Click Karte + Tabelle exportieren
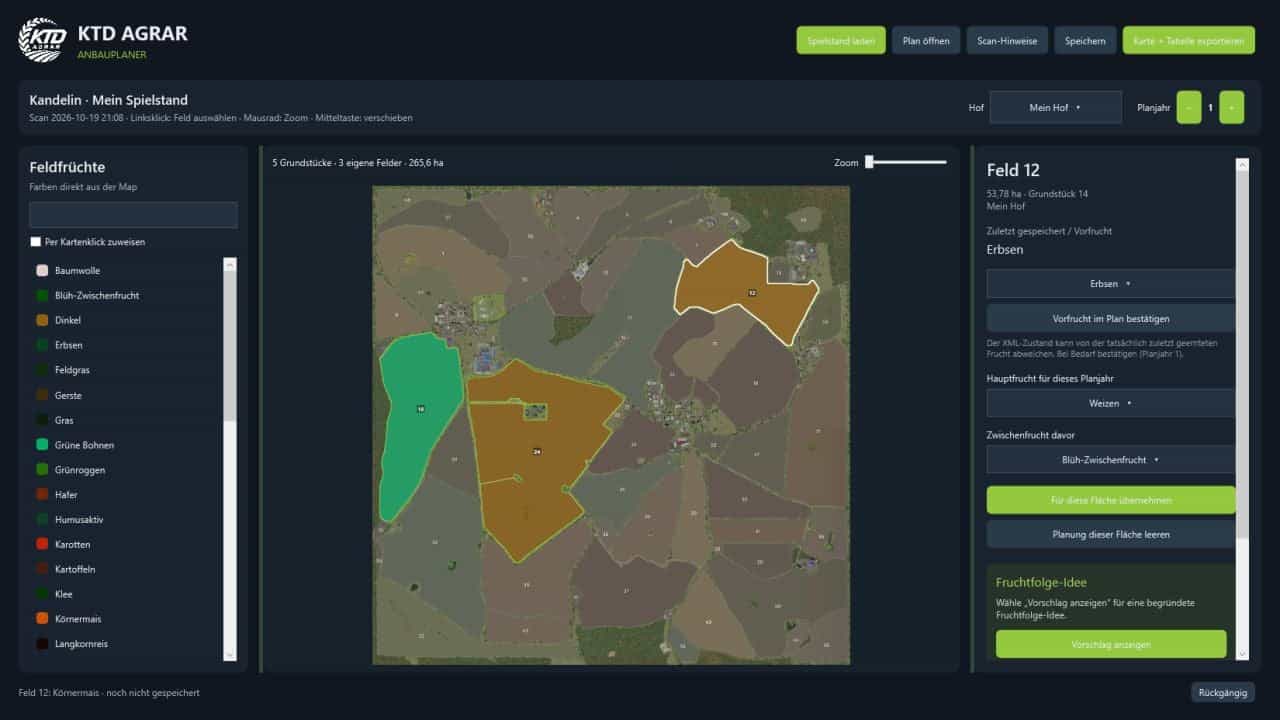The width and height of the screenshot is (1280, 720). pos(1189,40)
